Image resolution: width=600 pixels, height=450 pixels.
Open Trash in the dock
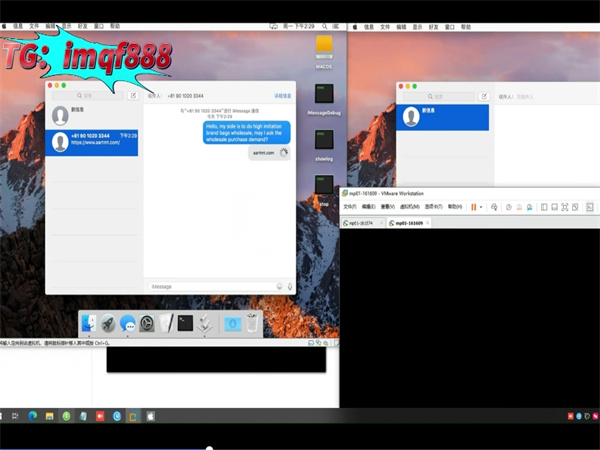(252, 323)
